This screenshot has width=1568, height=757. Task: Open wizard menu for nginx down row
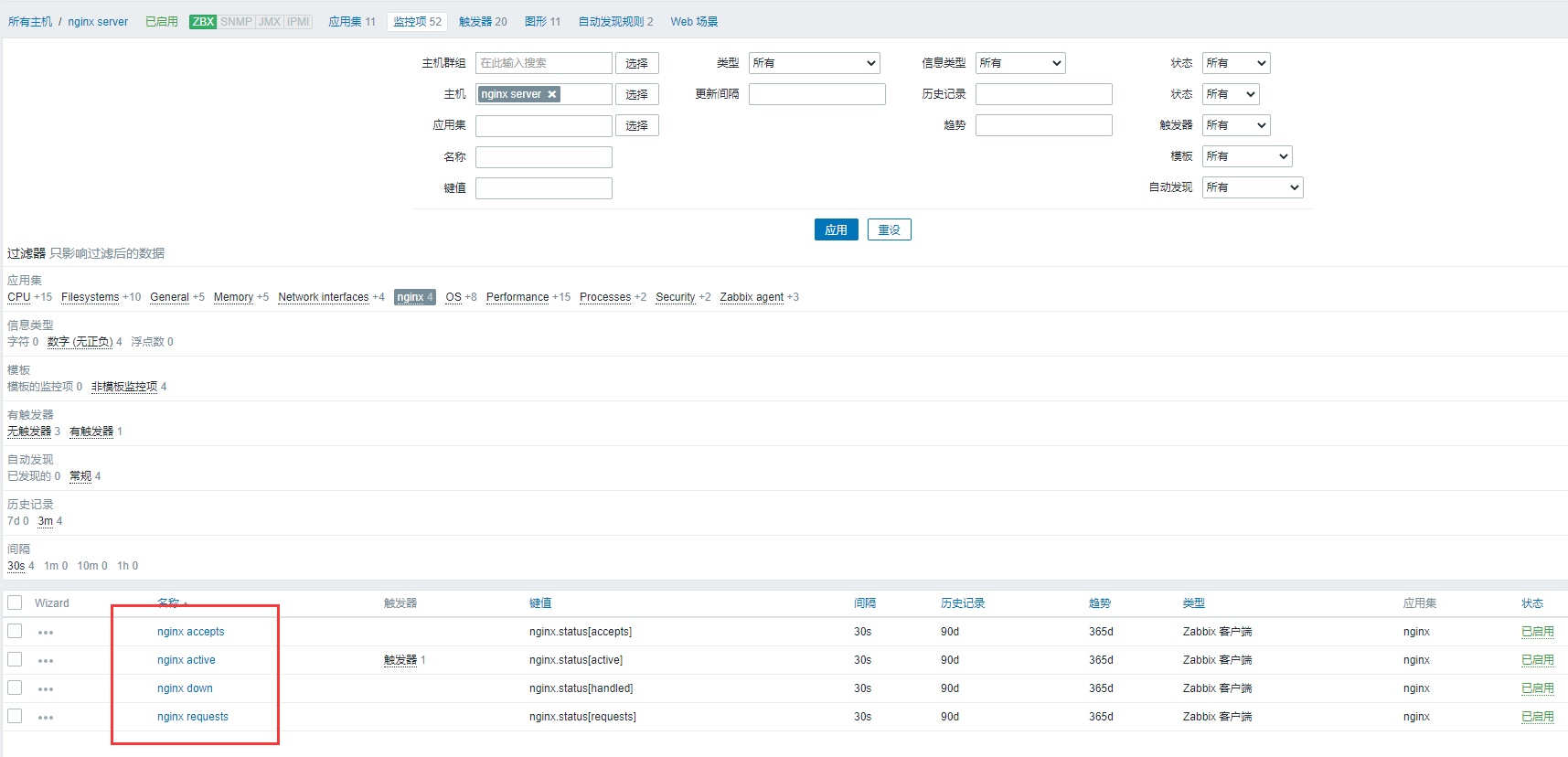tap(46, 689)
